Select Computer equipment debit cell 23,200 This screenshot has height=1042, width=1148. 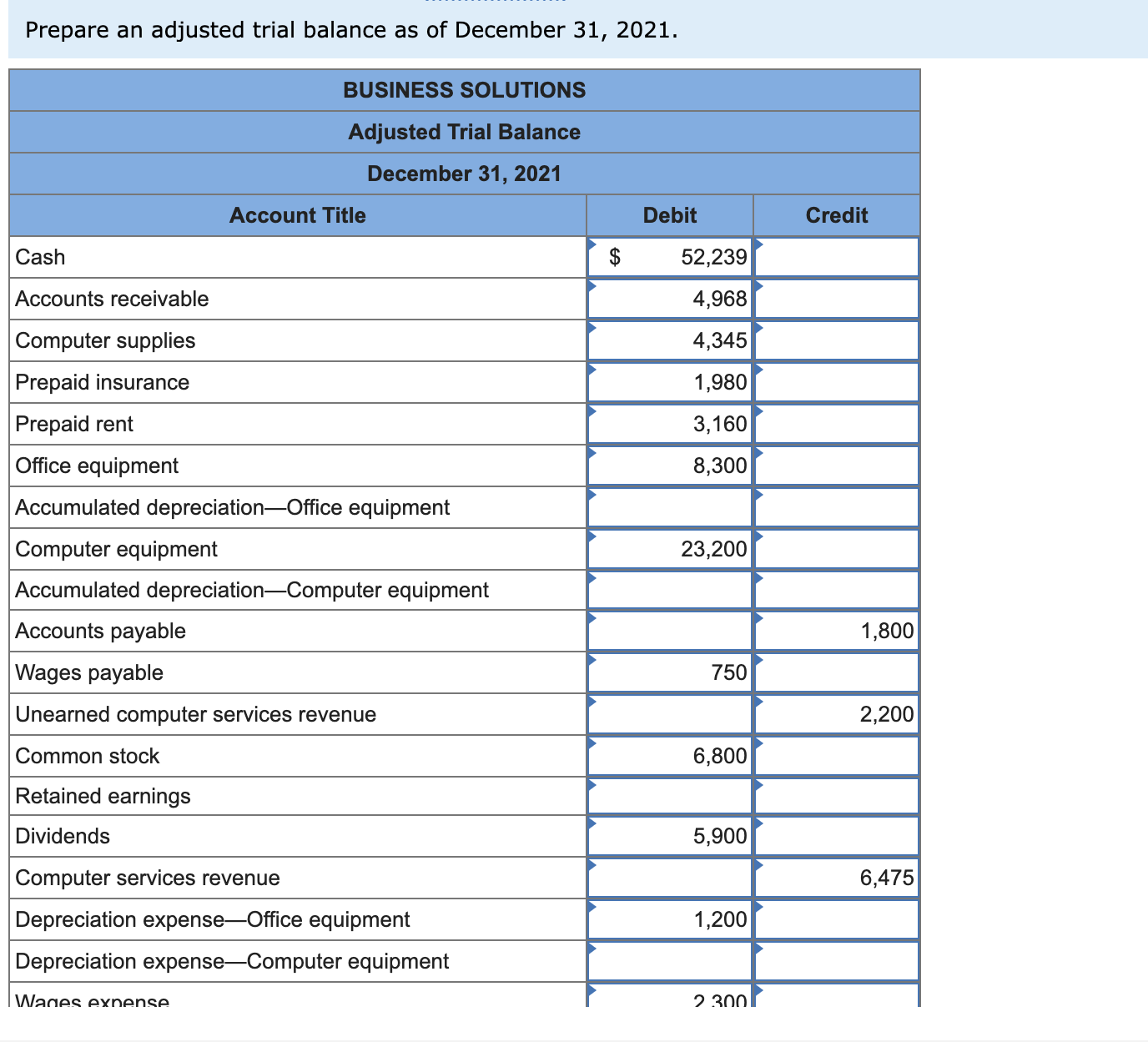(670, 549)
